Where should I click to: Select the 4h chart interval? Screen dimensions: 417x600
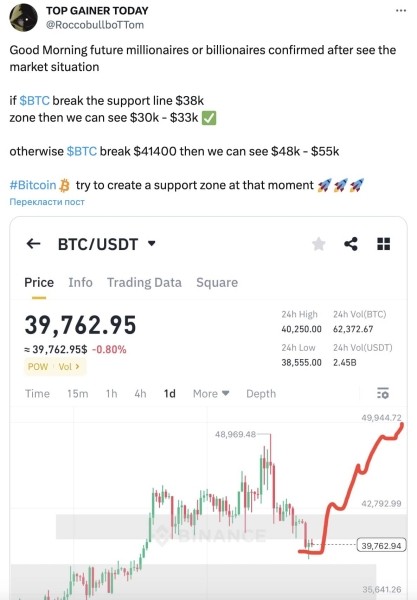click(140, 393)
